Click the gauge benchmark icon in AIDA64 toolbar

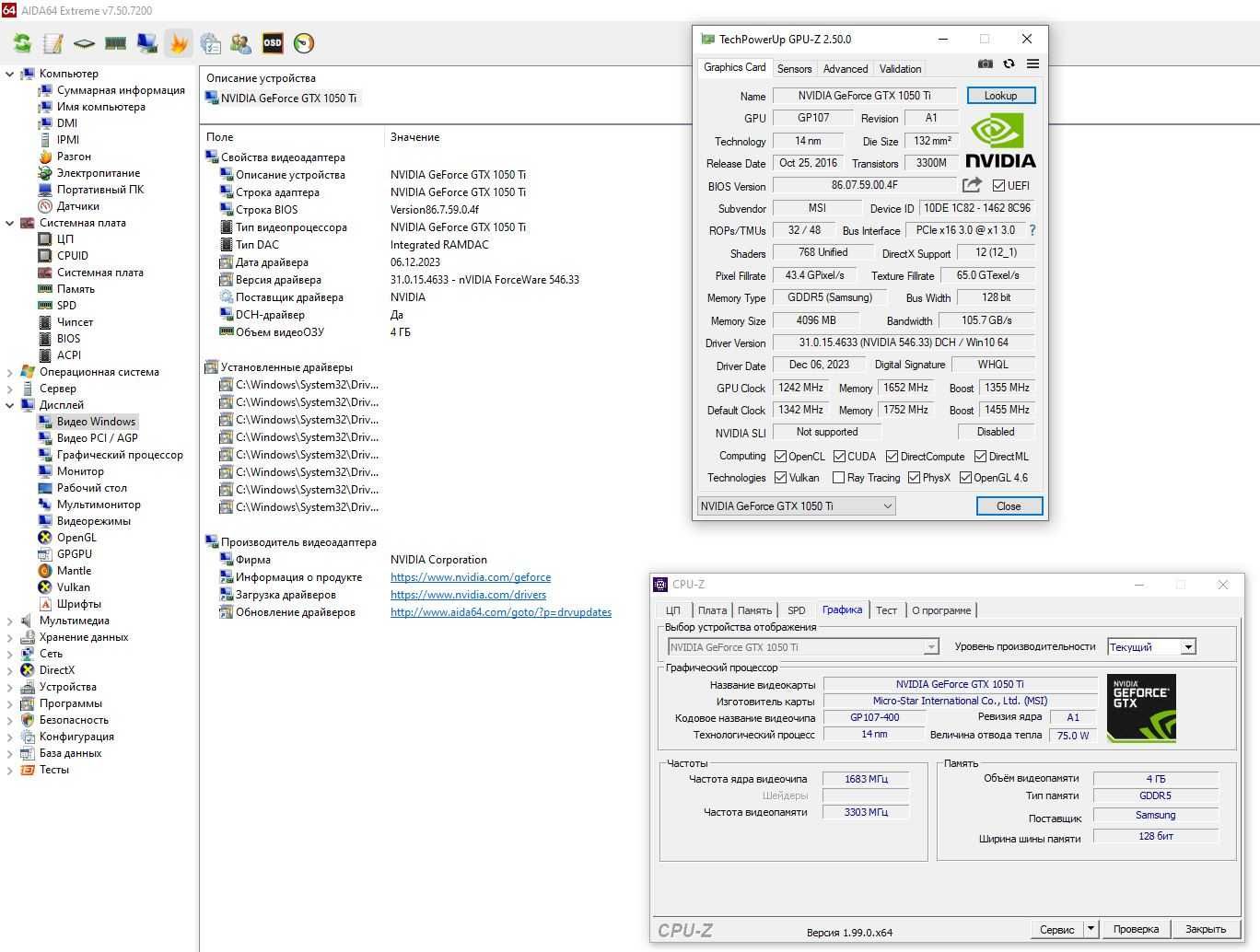point(304,43)
